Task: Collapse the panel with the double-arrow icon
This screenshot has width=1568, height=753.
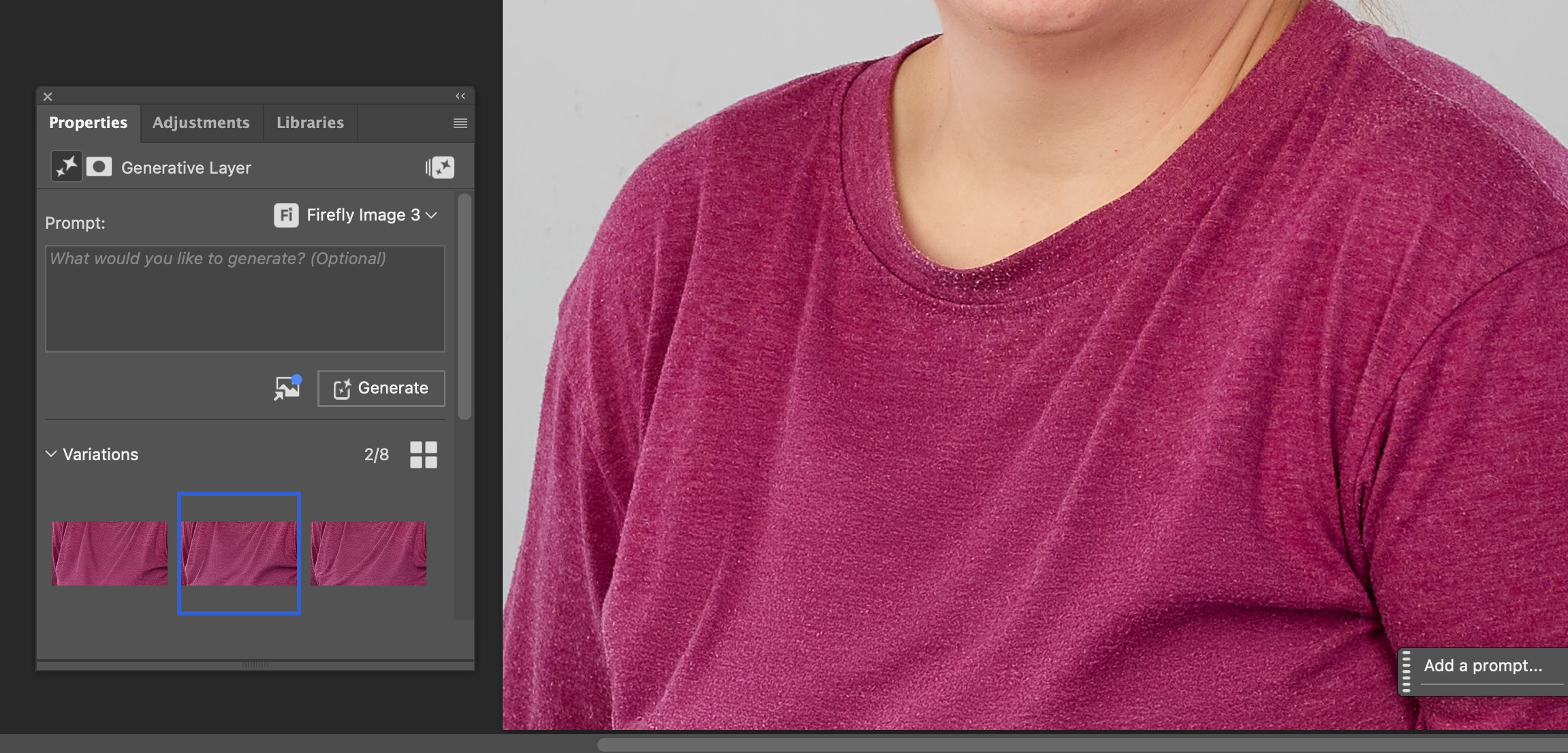Action: tap(460, 96)
